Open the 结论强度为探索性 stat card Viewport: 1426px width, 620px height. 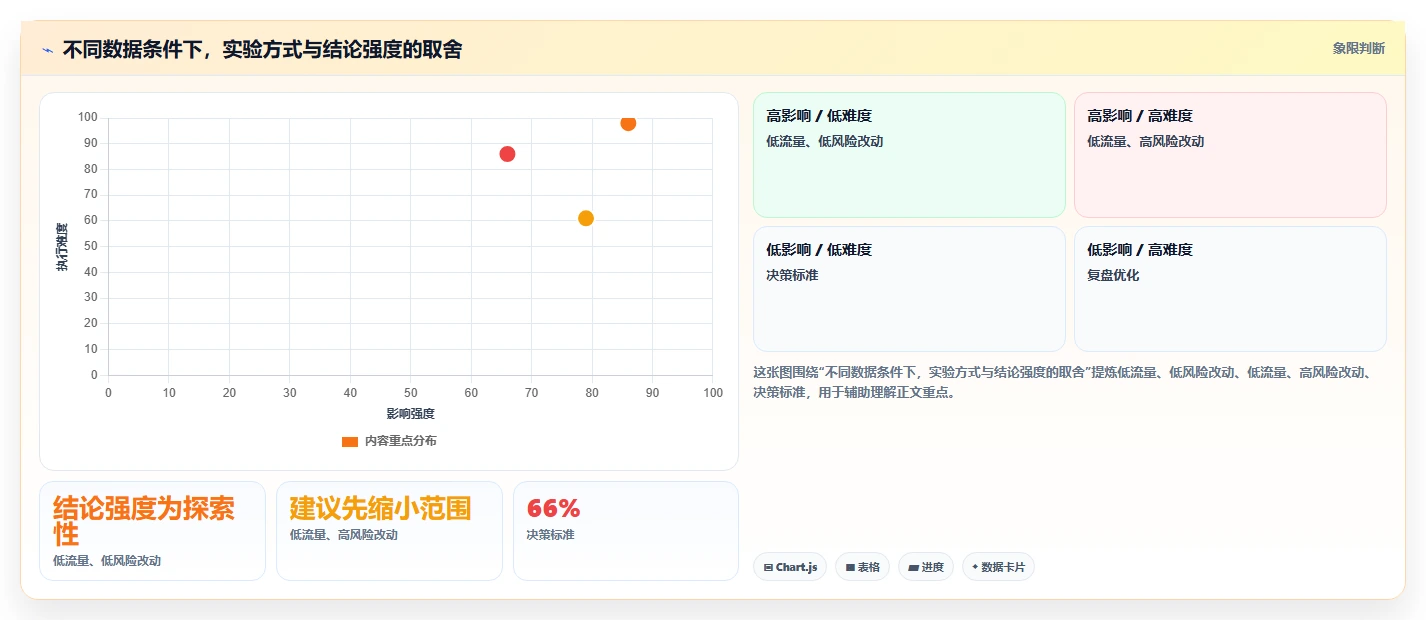tap(152, 531)
